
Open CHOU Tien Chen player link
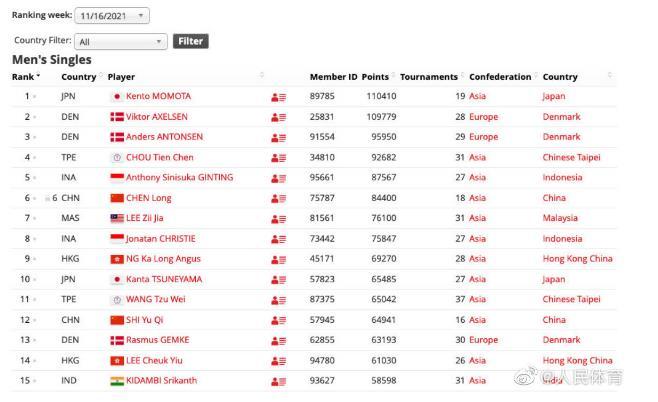(159, 157)
